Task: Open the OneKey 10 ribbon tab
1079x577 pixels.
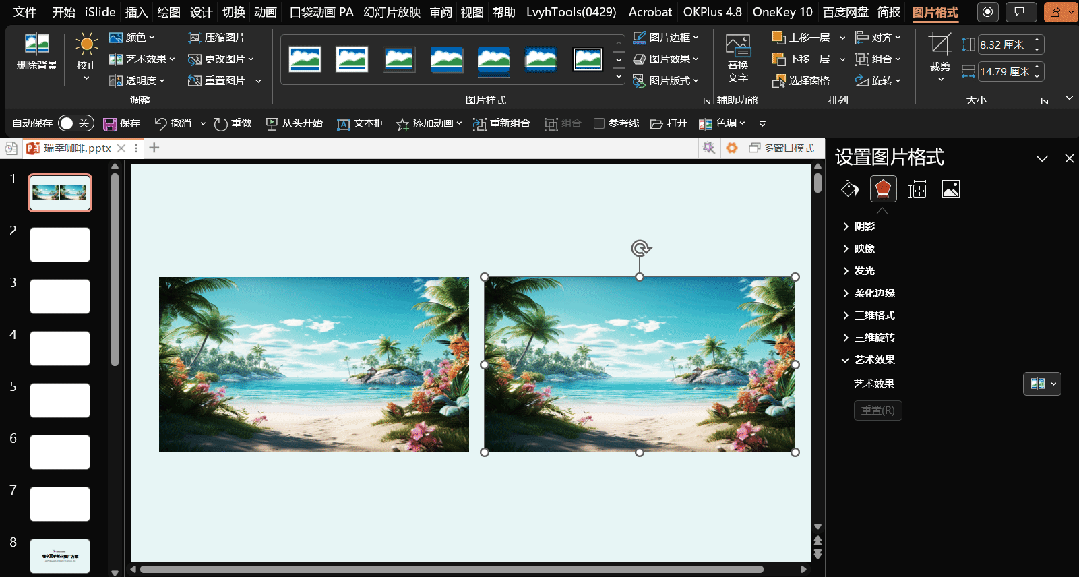Action: 782,12
